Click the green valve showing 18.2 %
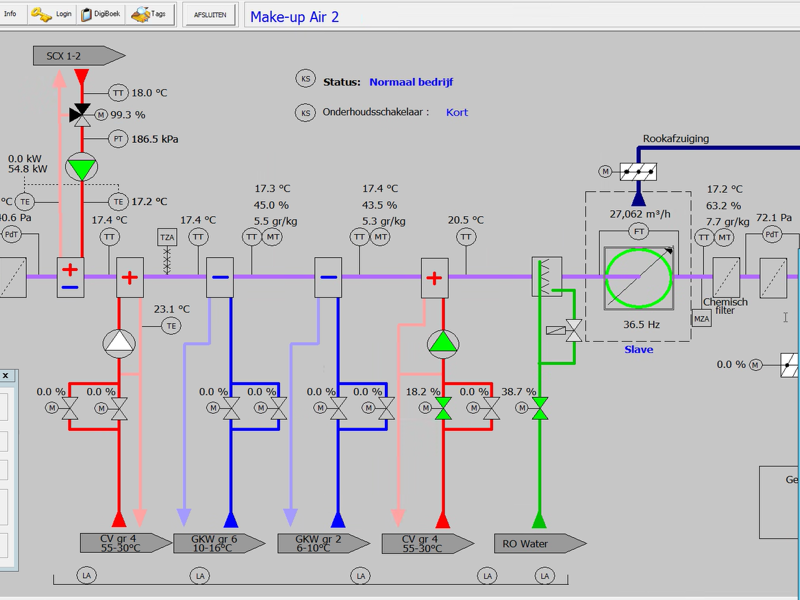 (443, 408)
